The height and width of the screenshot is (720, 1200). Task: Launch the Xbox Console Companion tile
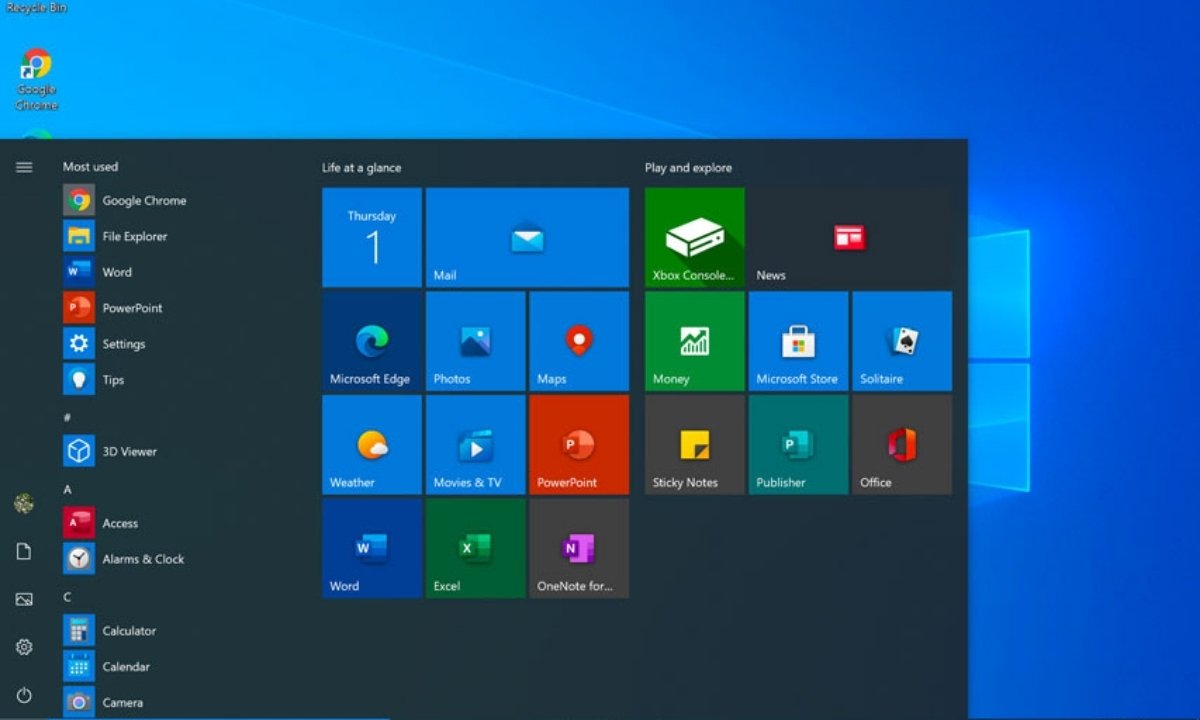tap(694, 238)
